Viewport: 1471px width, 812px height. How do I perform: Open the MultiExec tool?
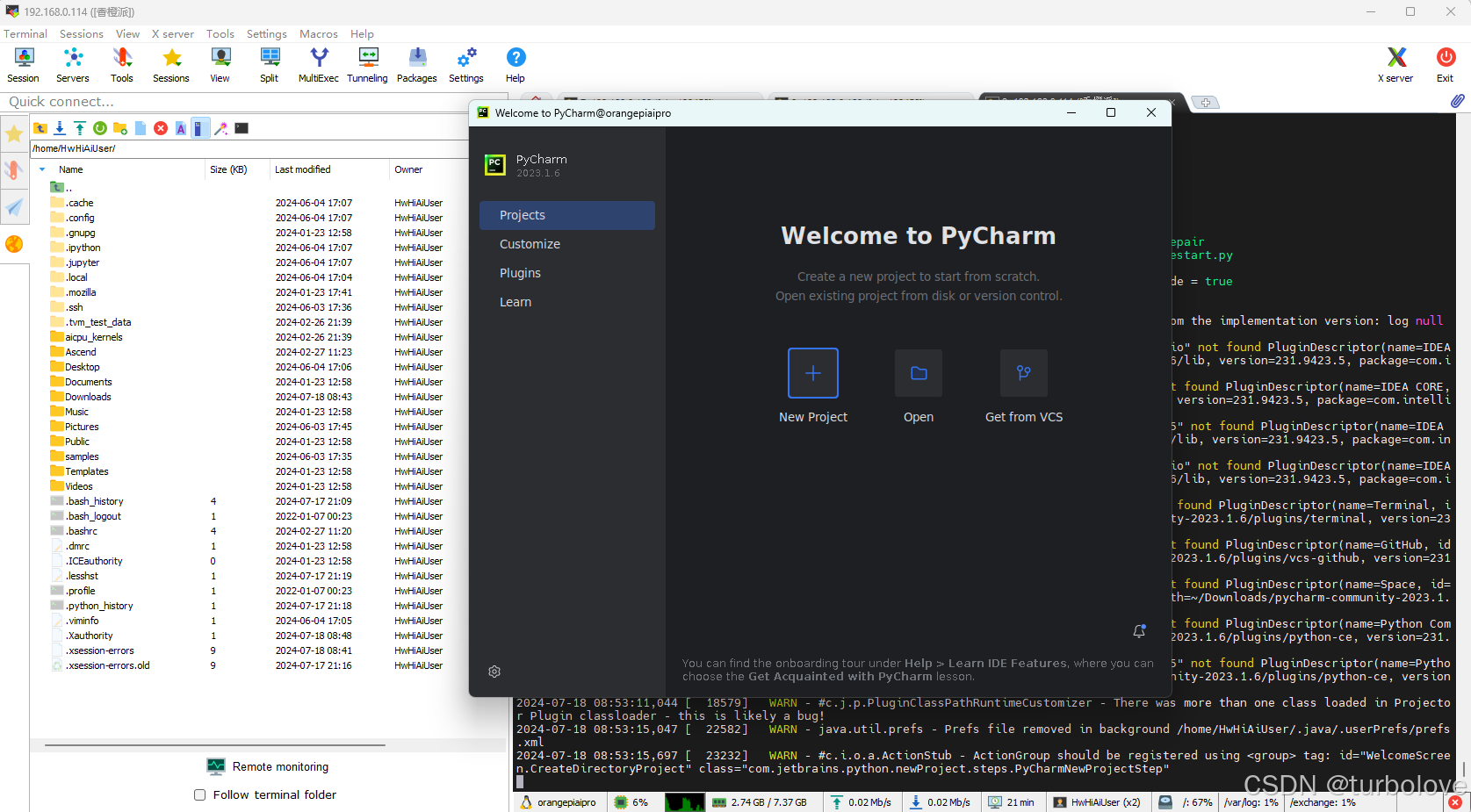[x=319, y=65]
